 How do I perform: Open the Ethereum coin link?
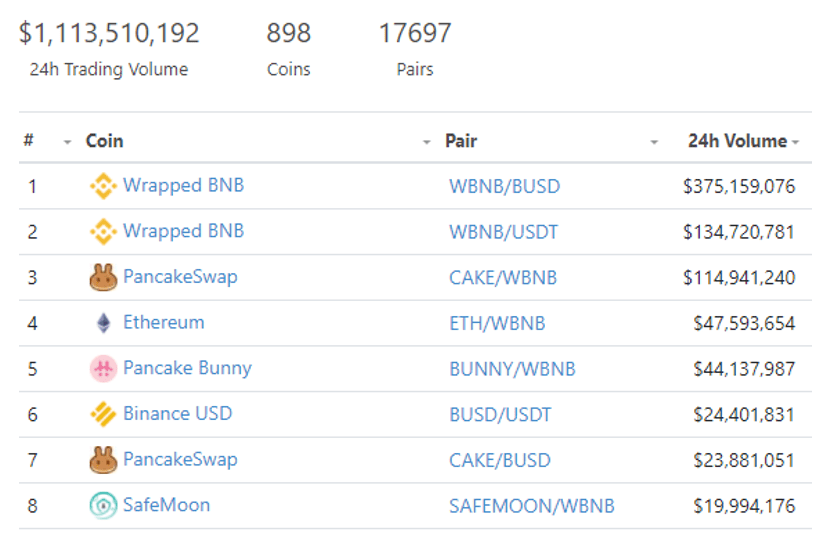(x=163, y=322)
